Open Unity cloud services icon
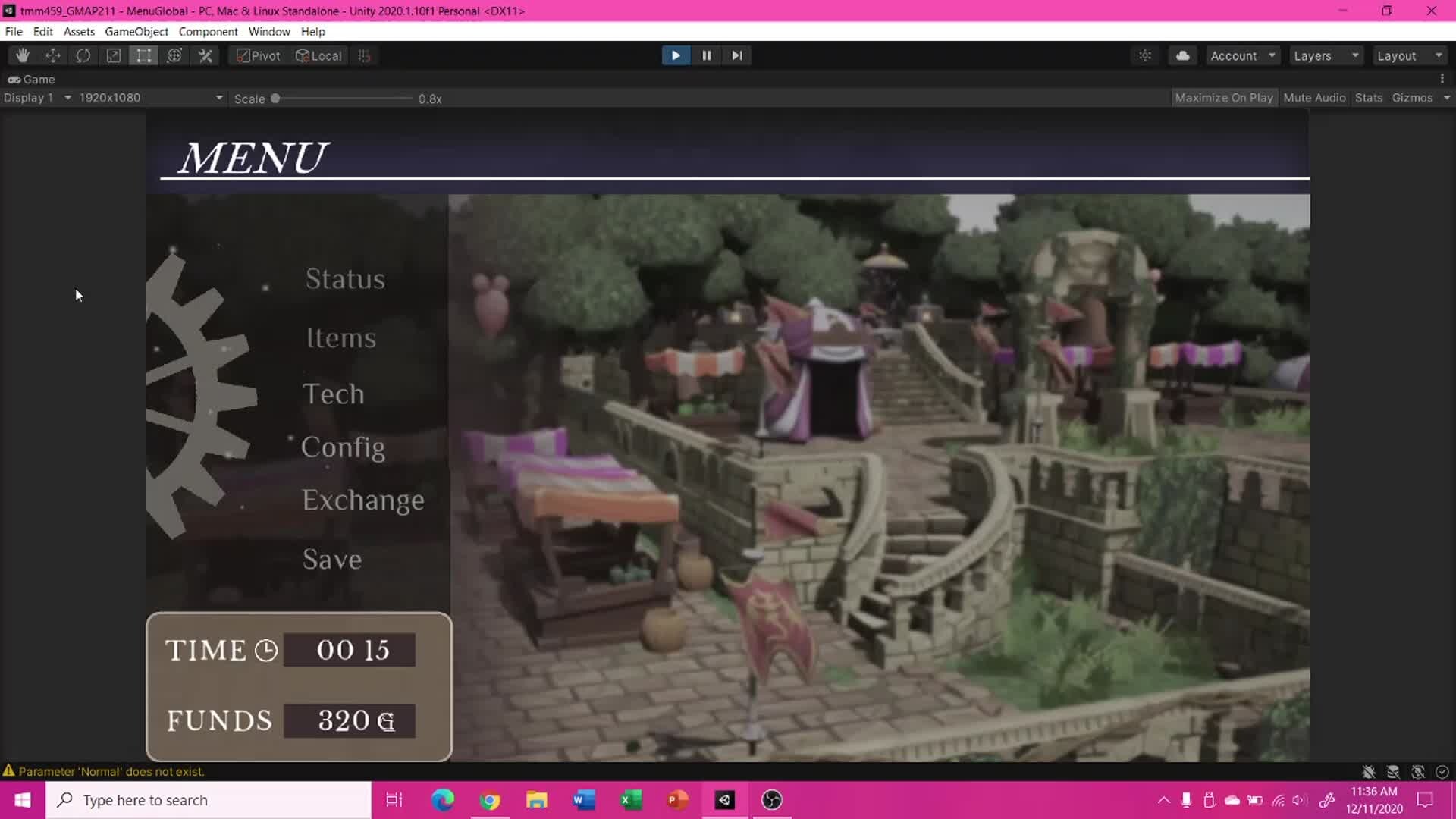This screenshot has height=819, width=1456. [x=1182, y=55]
